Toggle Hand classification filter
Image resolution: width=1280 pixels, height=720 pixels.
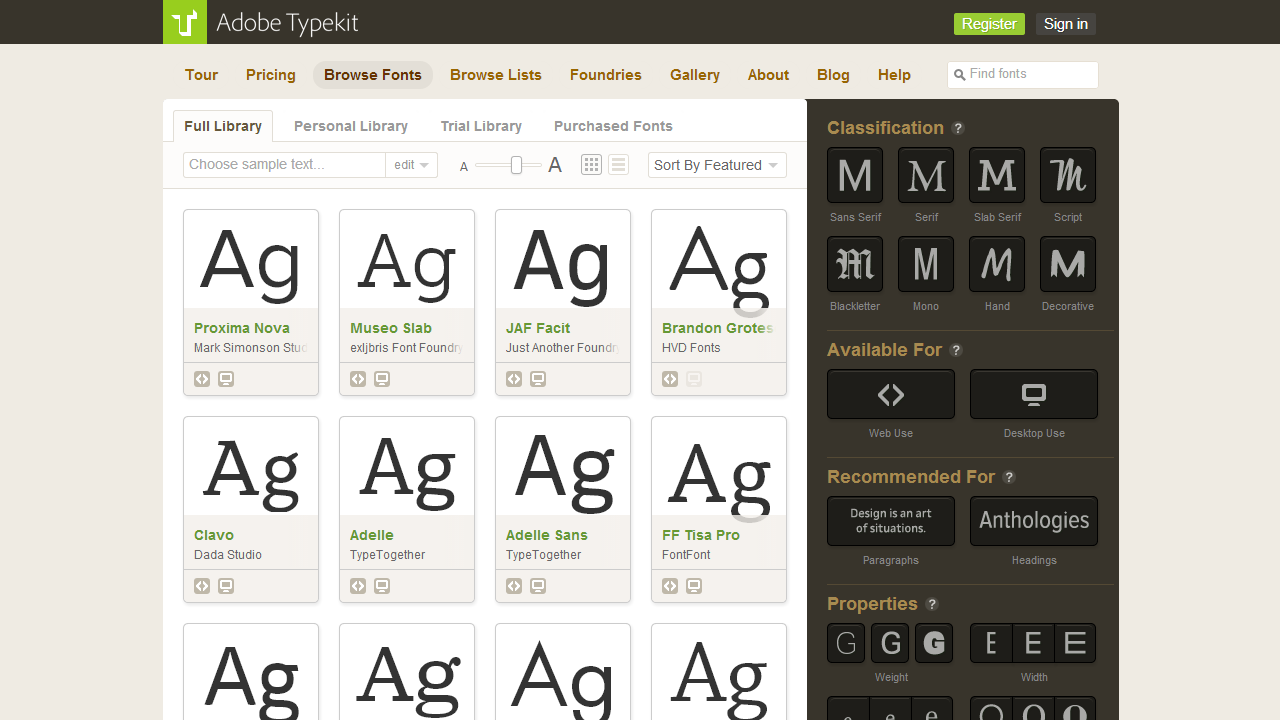pos(997,264)
